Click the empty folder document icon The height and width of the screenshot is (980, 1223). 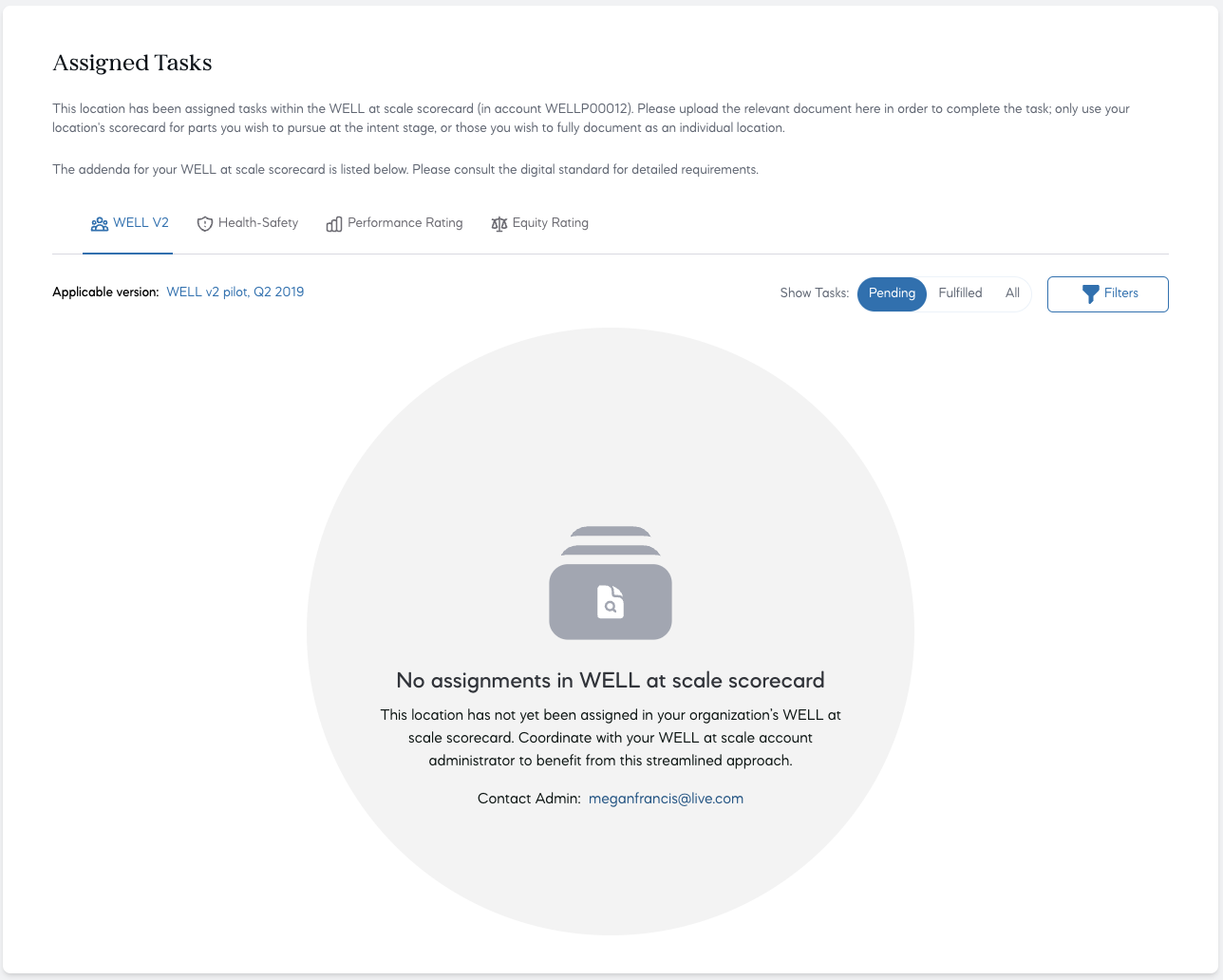(x=611, y=583)
